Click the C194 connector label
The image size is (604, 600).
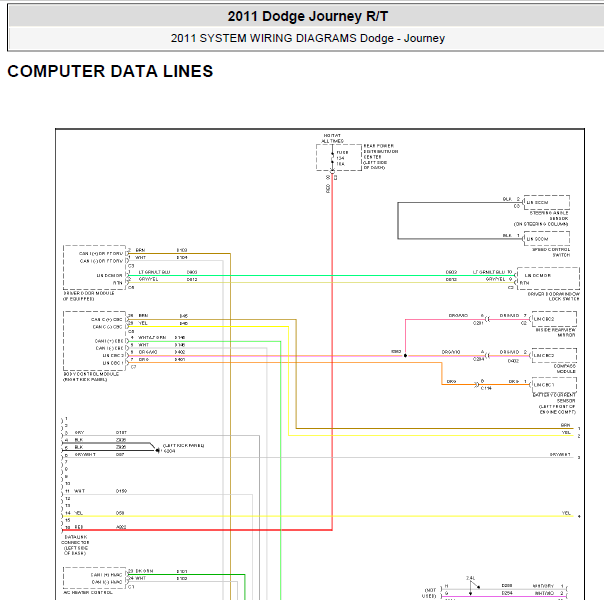point(486,388)
